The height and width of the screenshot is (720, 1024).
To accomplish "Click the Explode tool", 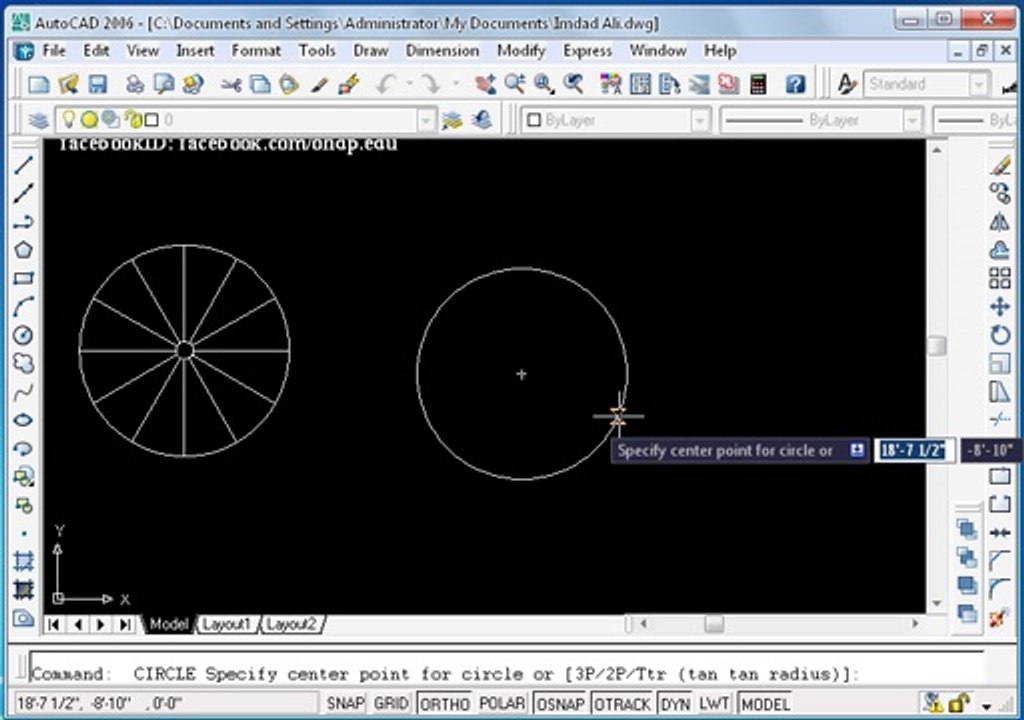I will tap(999, 617).
